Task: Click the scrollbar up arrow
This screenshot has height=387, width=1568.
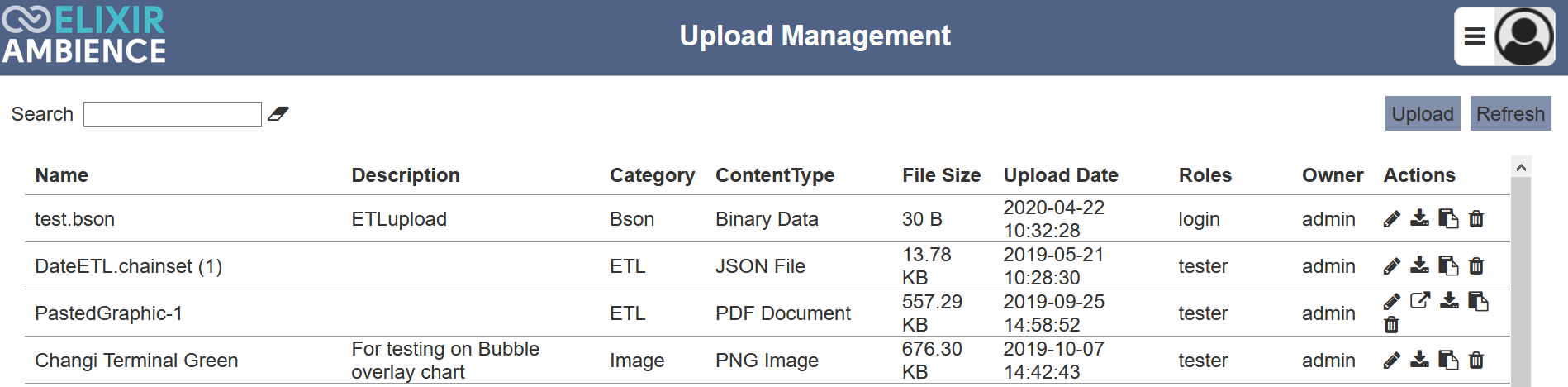Action: (x=1521, y=167)
